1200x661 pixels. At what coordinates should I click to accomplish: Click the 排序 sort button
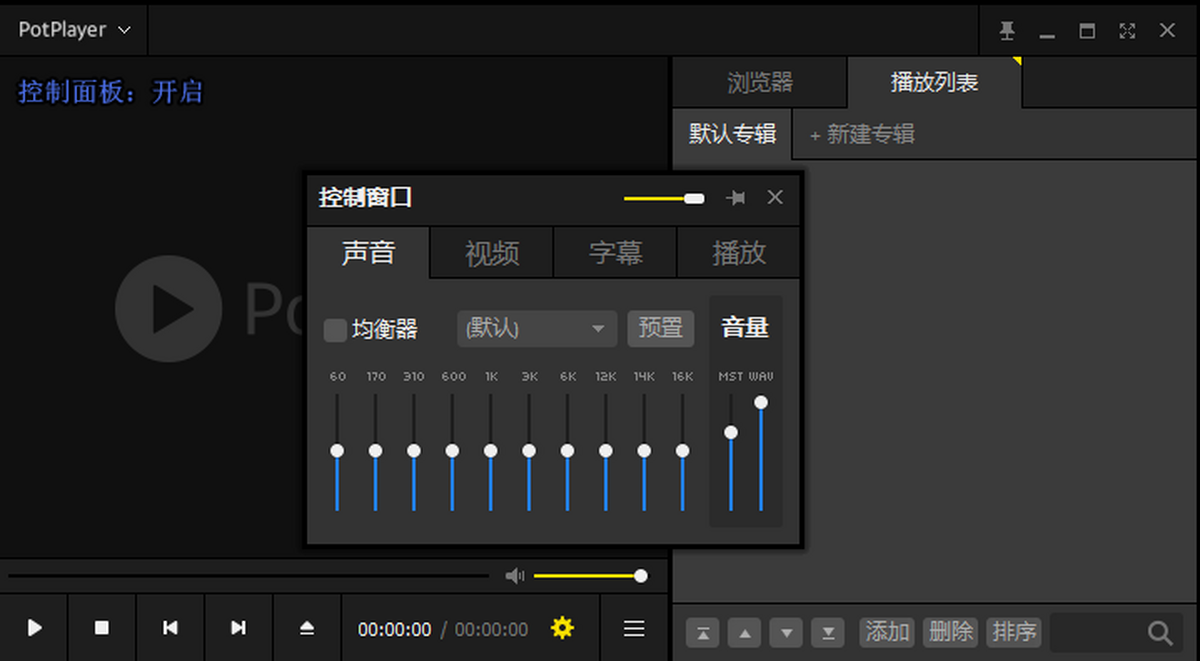click(x=1014, y=632)
